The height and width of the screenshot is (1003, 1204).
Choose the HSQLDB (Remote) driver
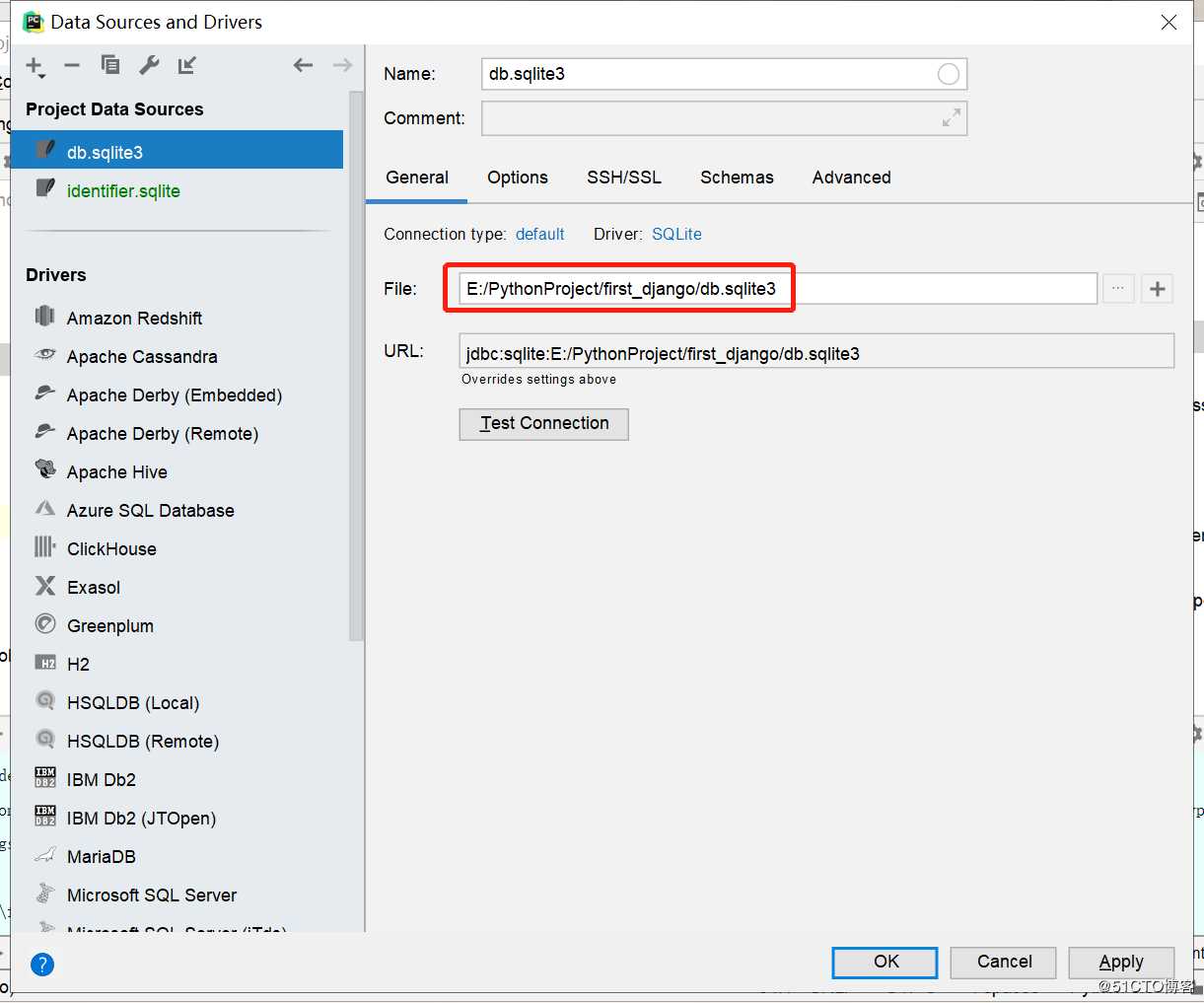pyautogui.click(x=143, y=741)
